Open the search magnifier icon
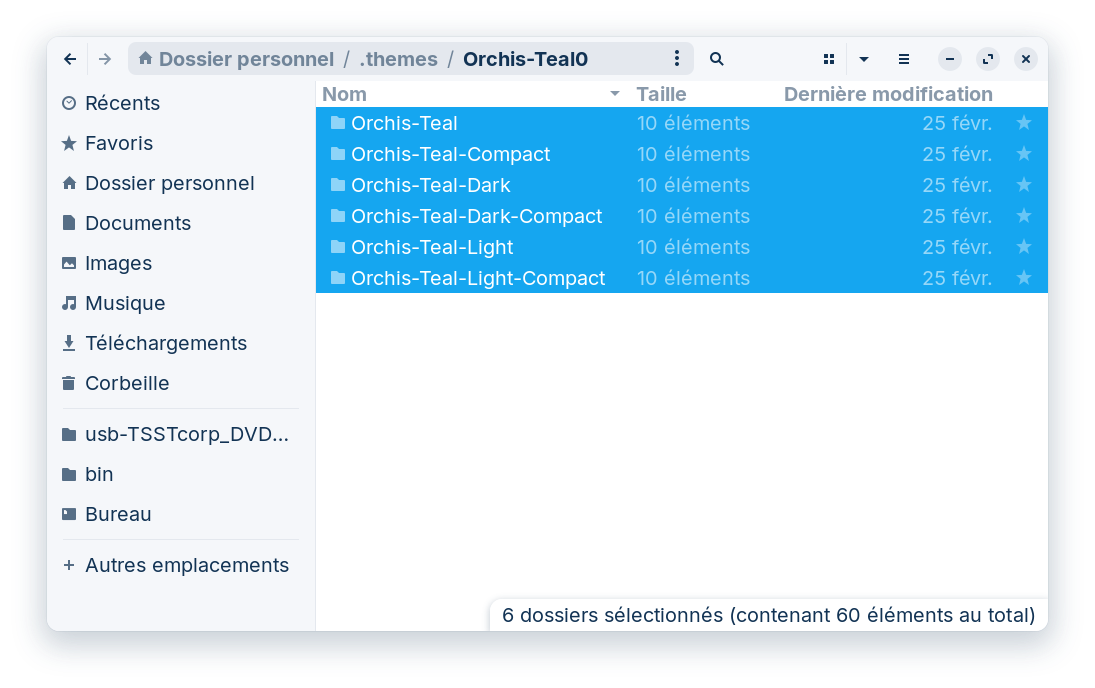The width and height of the screenshot is (1095, 688). point(716,59)
